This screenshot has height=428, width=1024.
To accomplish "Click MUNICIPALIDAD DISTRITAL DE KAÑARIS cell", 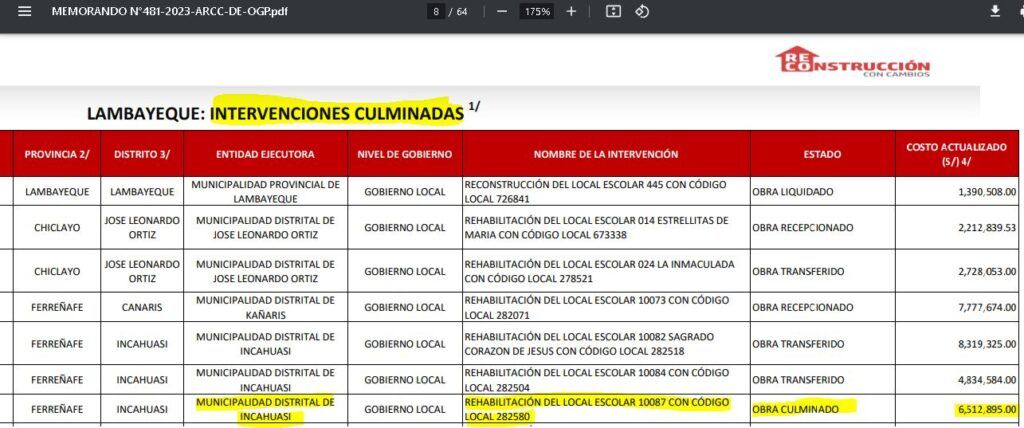I will [x=265, y=307].
